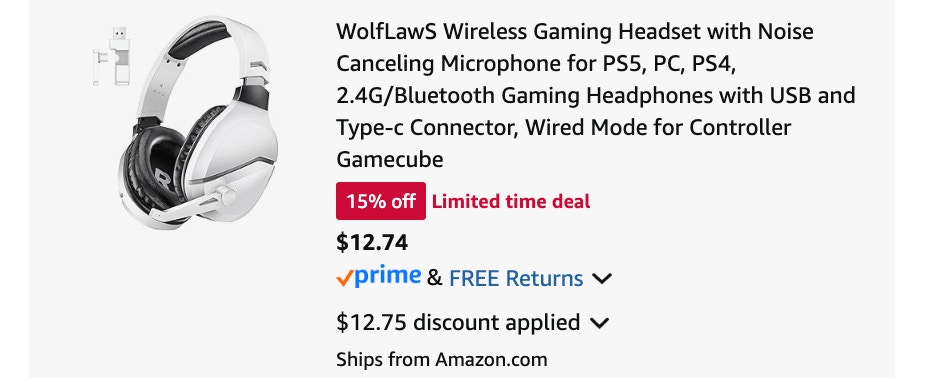Click the Type-c Connector line of the title

click(563, 128)
